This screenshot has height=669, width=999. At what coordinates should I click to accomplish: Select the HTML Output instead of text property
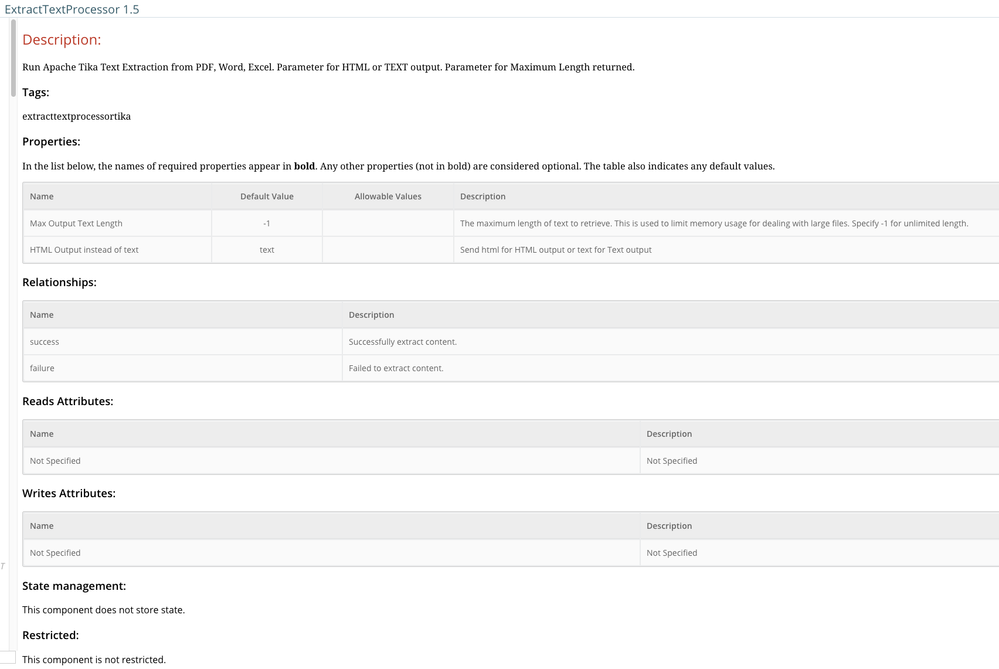(84, 250)
